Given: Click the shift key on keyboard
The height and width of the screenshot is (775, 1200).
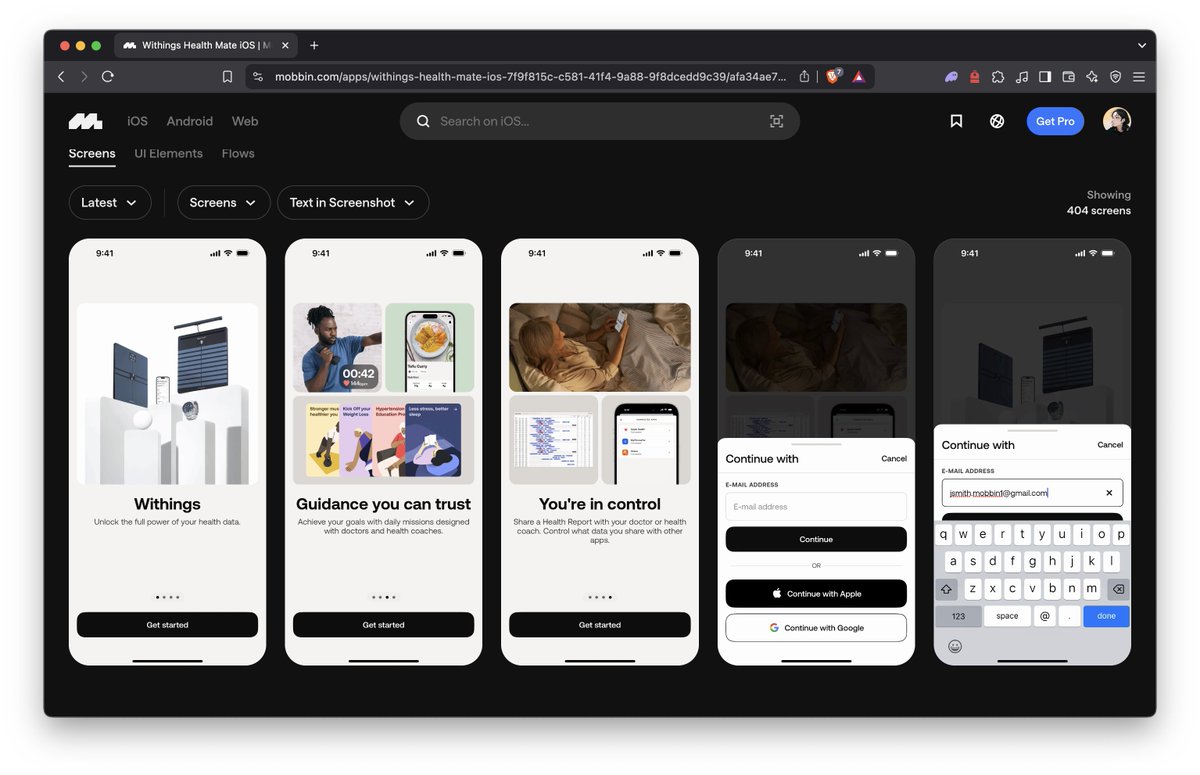Looking at the screenshot, I should point(947,589).
